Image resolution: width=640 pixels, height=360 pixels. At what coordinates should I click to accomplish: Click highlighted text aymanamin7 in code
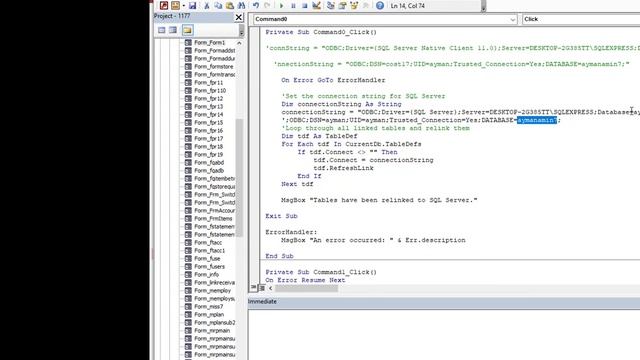(537, 120)
